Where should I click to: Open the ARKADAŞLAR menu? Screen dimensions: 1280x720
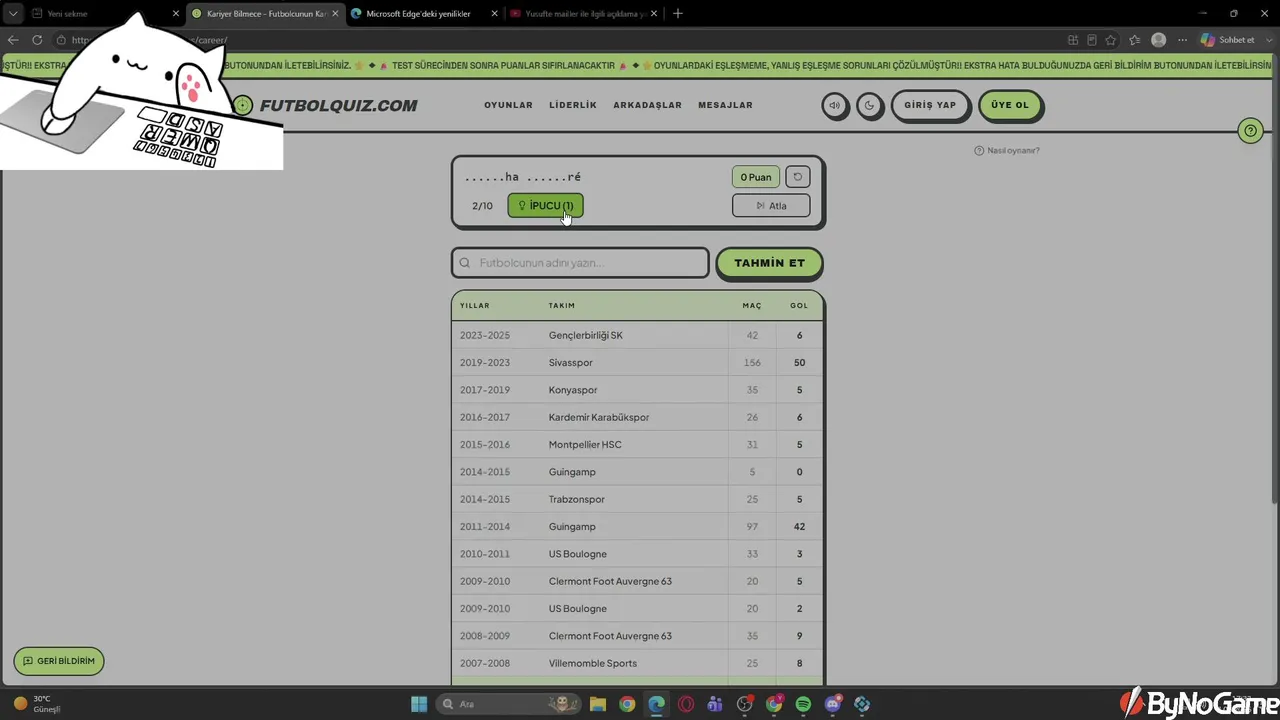pos(647,105)
